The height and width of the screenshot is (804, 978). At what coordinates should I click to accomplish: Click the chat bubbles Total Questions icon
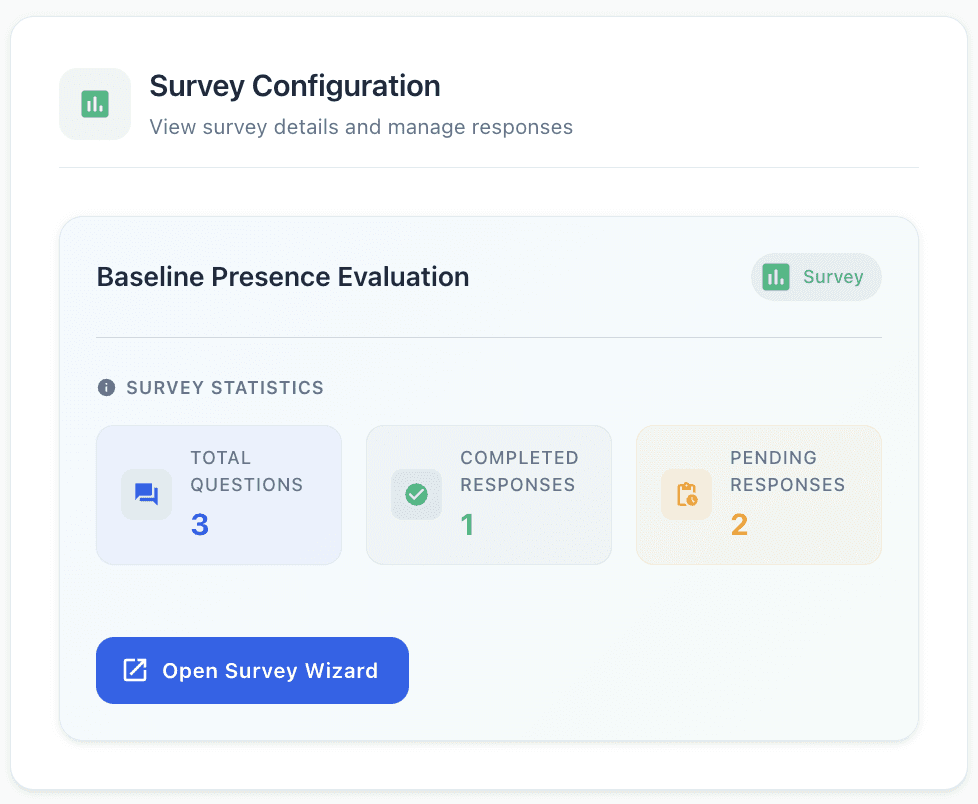(147, 495)
